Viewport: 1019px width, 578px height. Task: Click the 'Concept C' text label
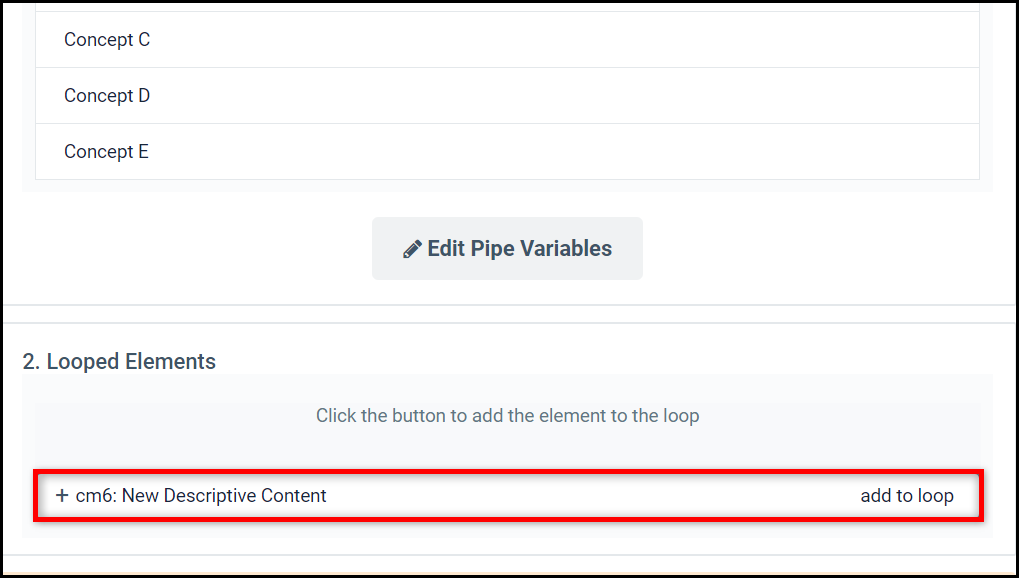point(107,40)
